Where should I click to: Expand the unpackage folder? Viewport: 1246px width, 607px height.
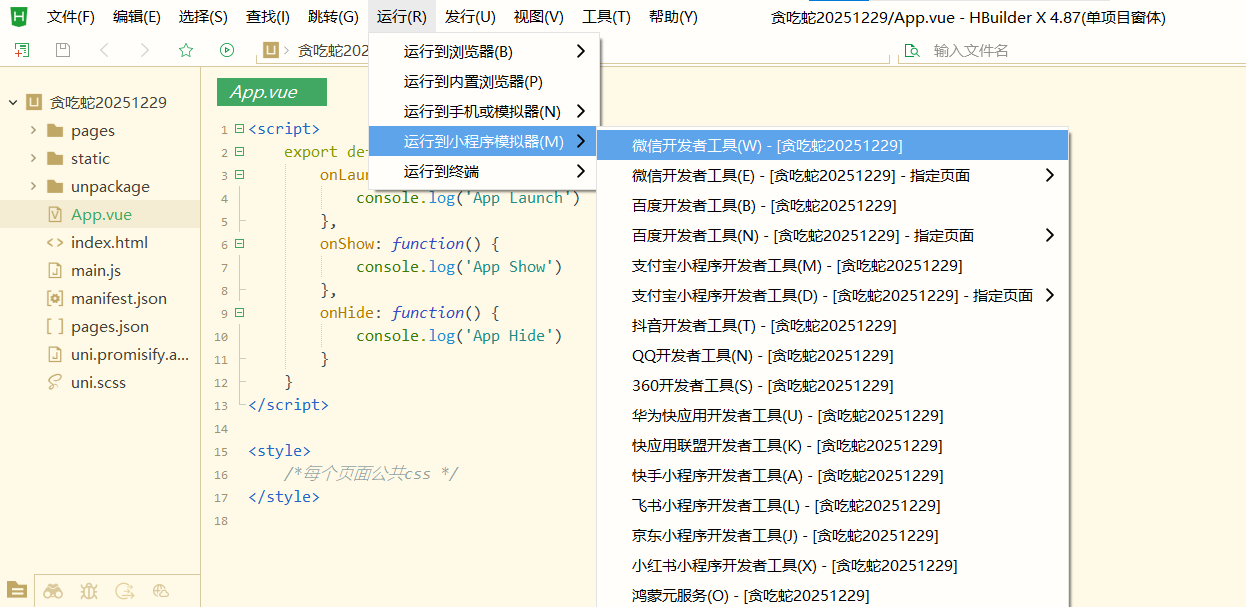pyautogui.click(x=33, y=186)
